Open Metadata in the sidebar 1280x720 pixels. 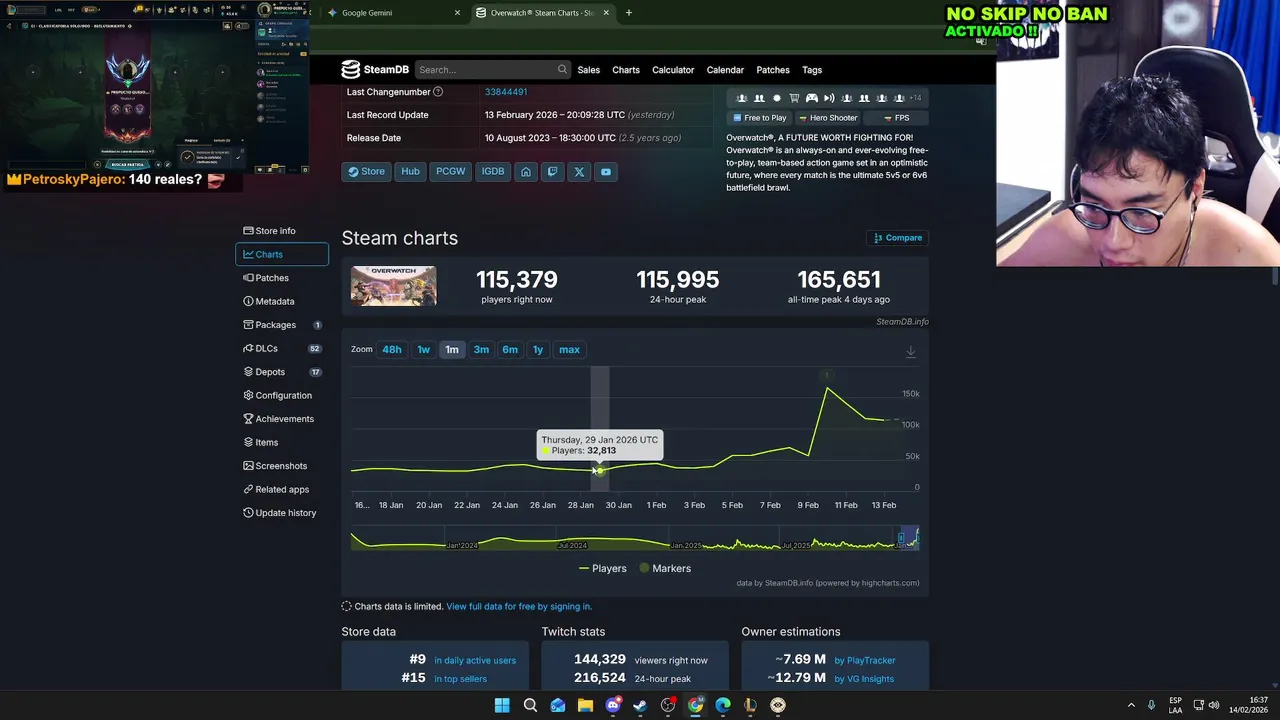[282, 301]
